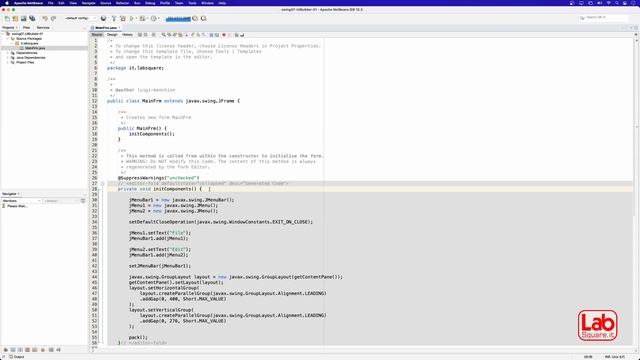Click the Save All toolbar icon
The image size is (640, 360).
[32, 18]
